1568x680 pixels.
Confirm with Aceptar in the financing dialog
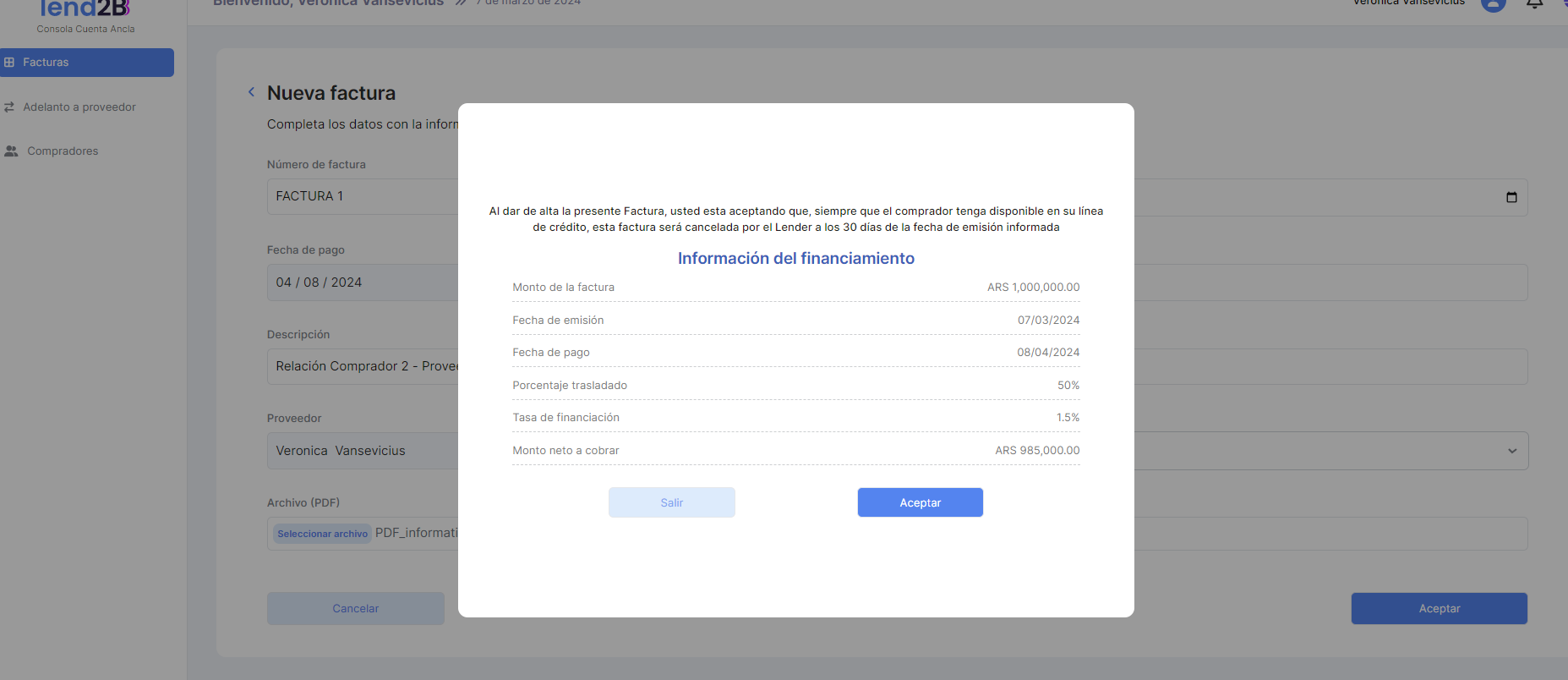pos(920,502)
